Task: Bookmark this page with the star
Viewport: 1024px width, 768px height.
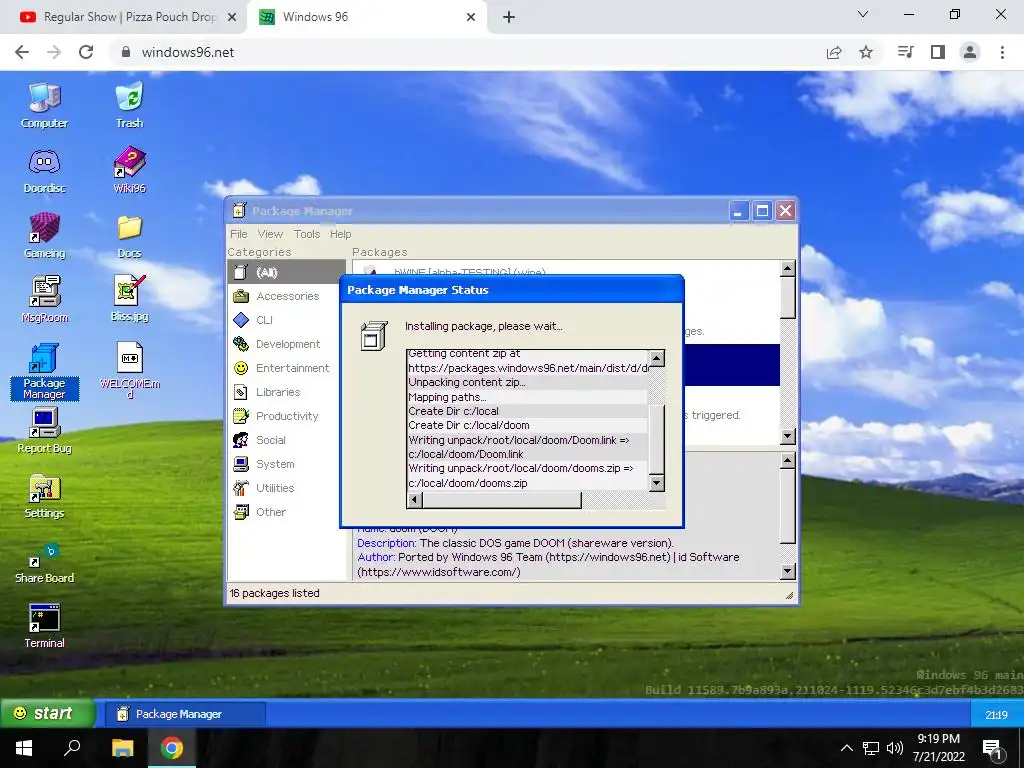Action: click(x=866, y=52)
